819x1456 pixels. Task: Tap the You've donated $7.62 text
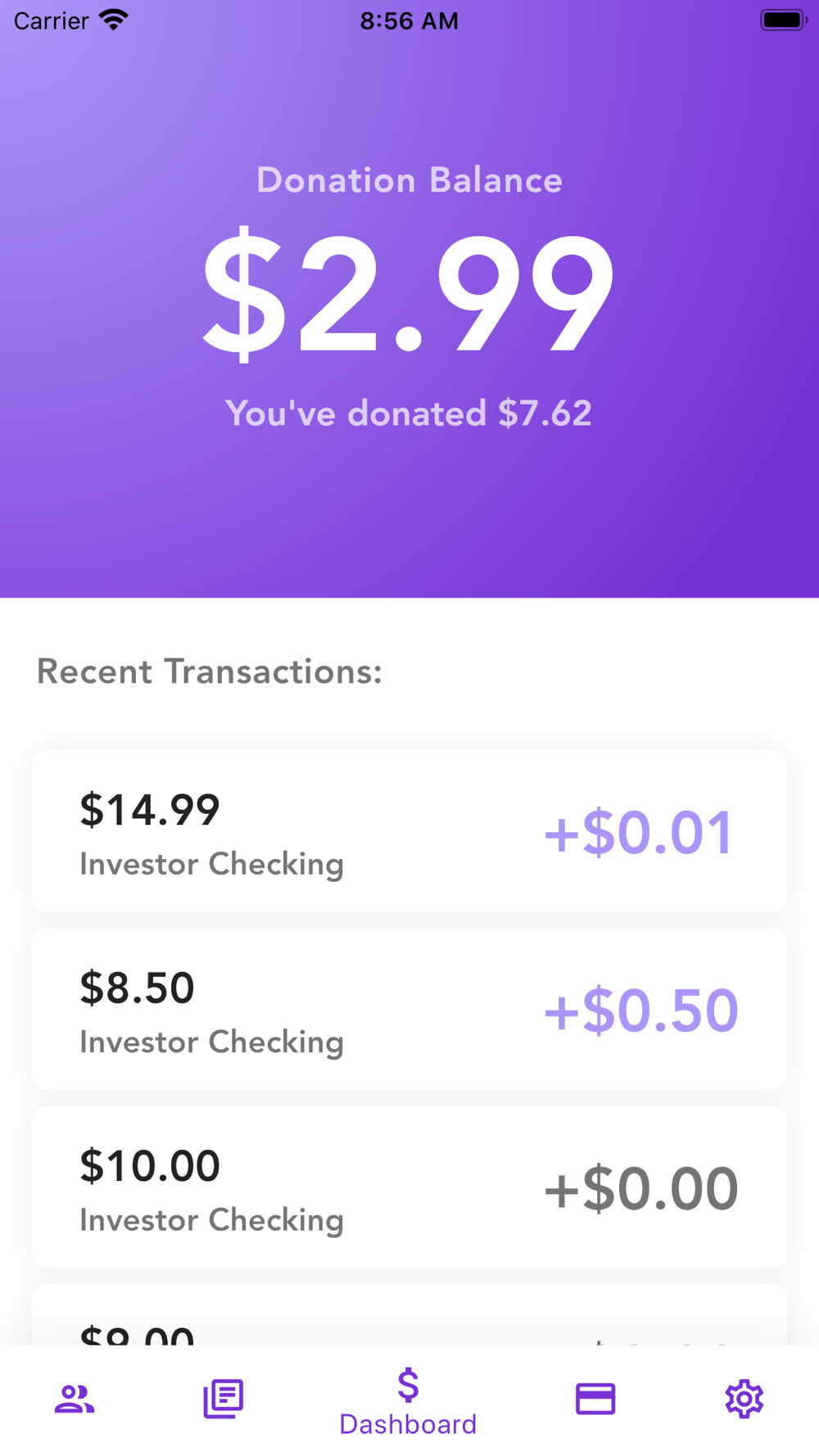coord(409,414)
